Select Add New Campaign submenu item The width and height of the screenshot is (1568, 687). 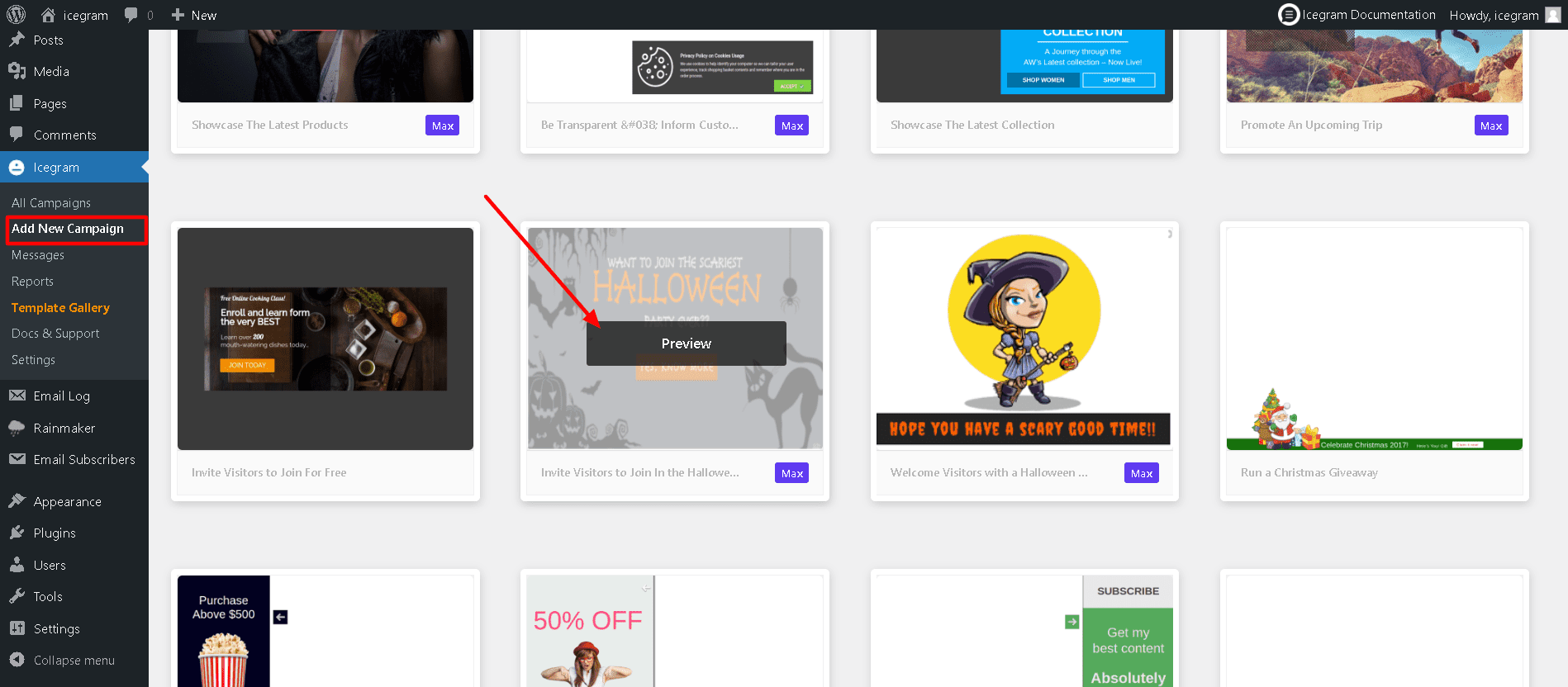(x=68, y=229)
